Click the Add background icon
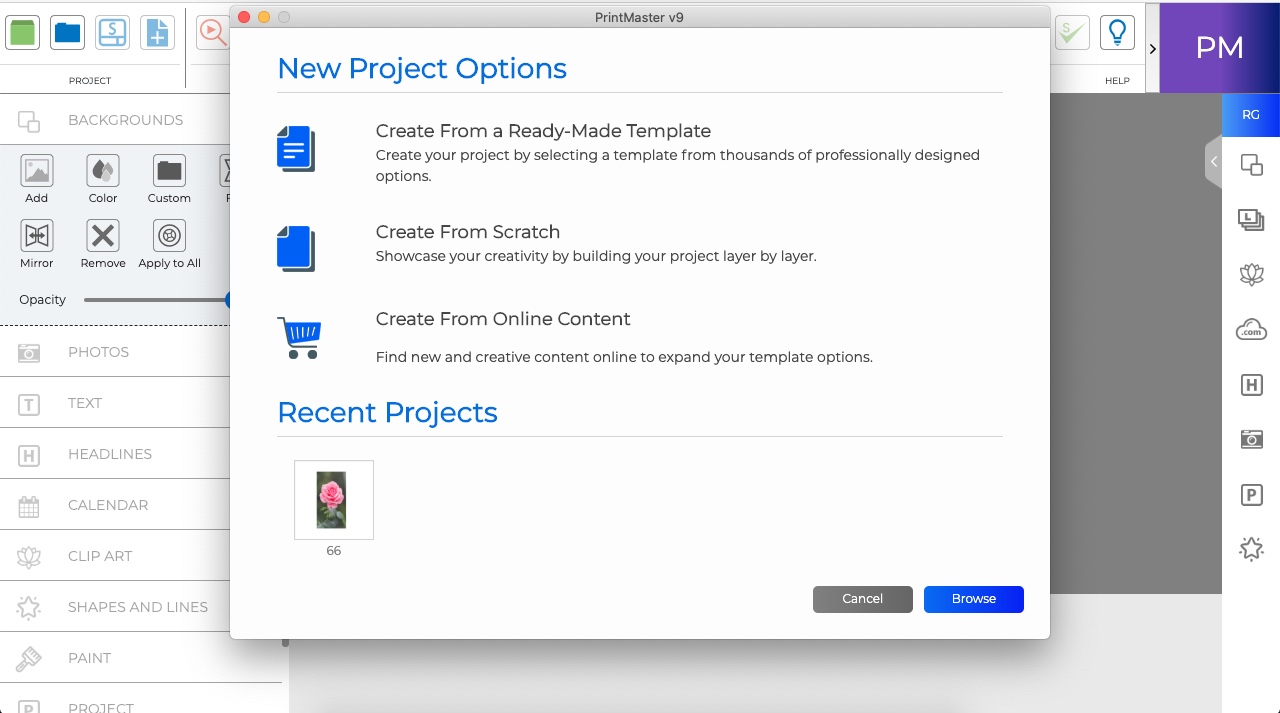 37,171
